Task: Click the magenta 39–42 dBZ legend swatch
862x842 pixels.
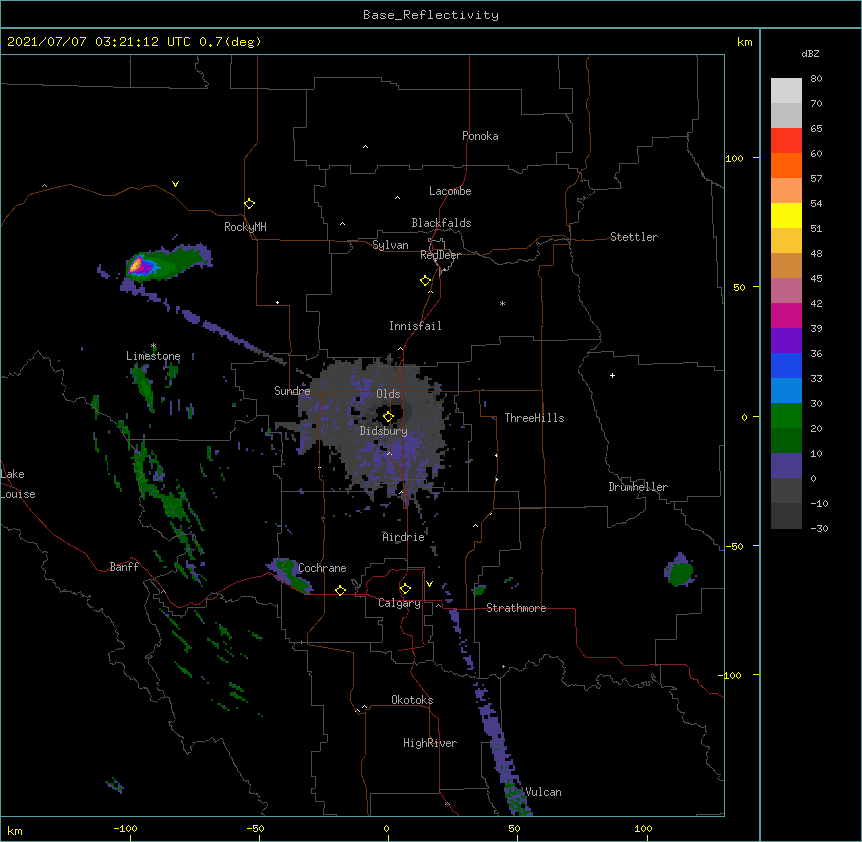Action: click(x=786, y=315)
